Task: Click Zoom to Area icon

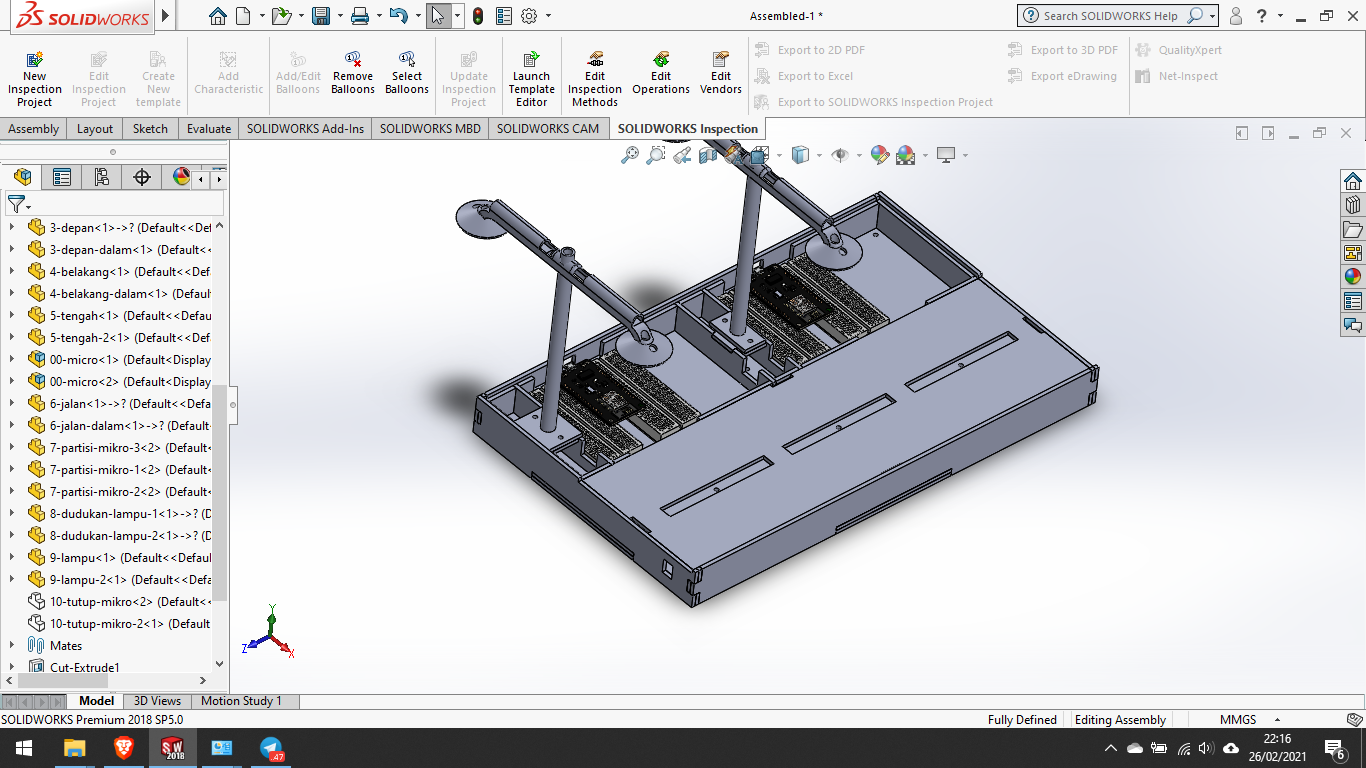Action: pos(656,155)
